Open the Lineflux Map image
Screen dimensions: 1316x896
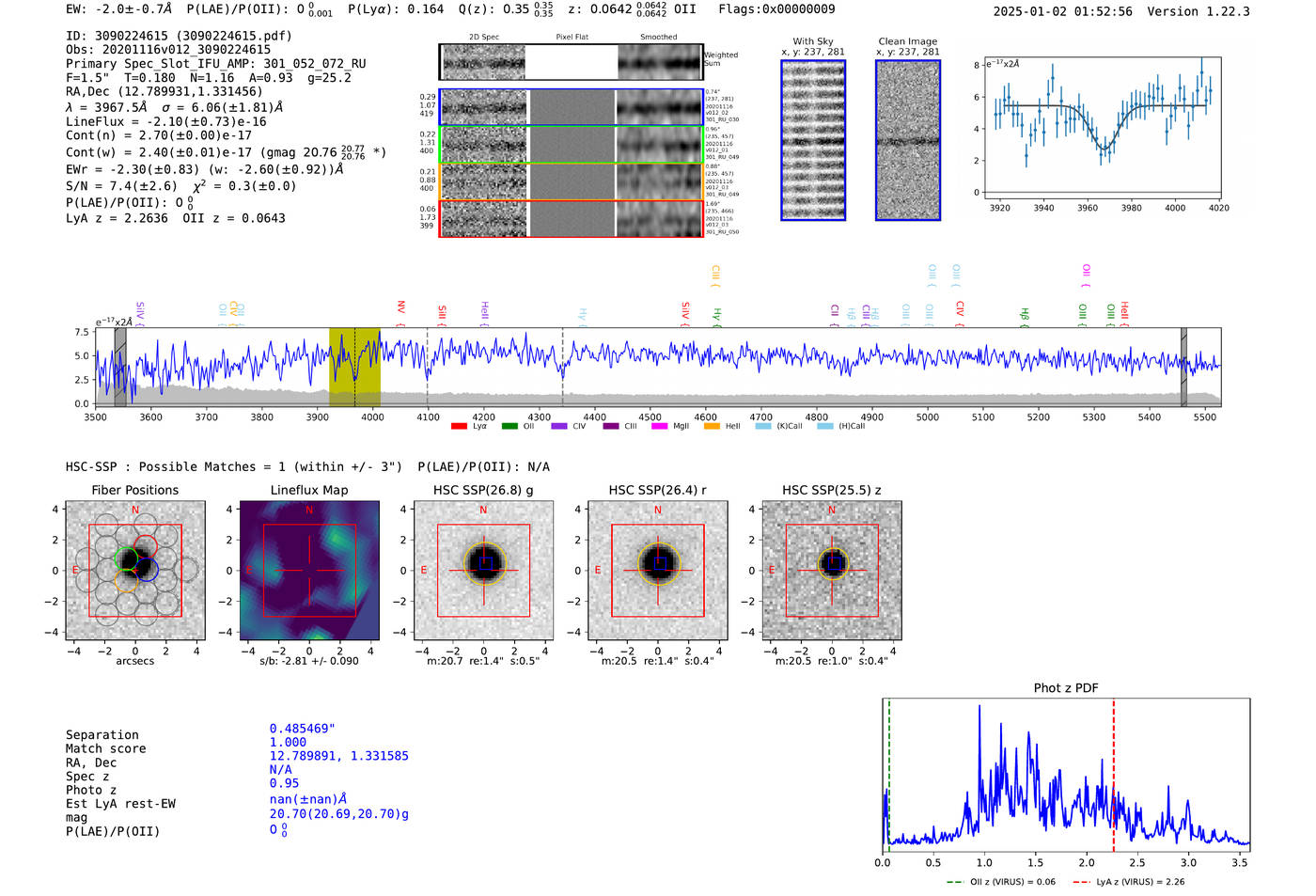pos(309,571)
